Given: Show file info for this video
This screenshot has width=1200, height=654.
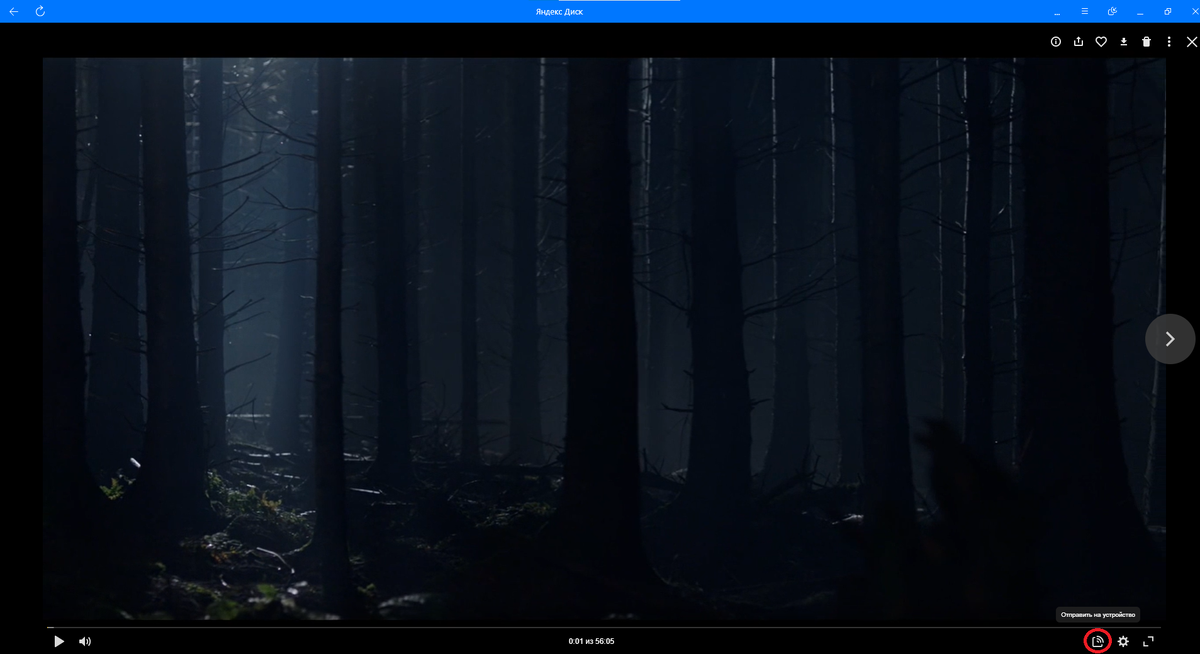Looking at the screenshot, I should (x=1055, y=42).
